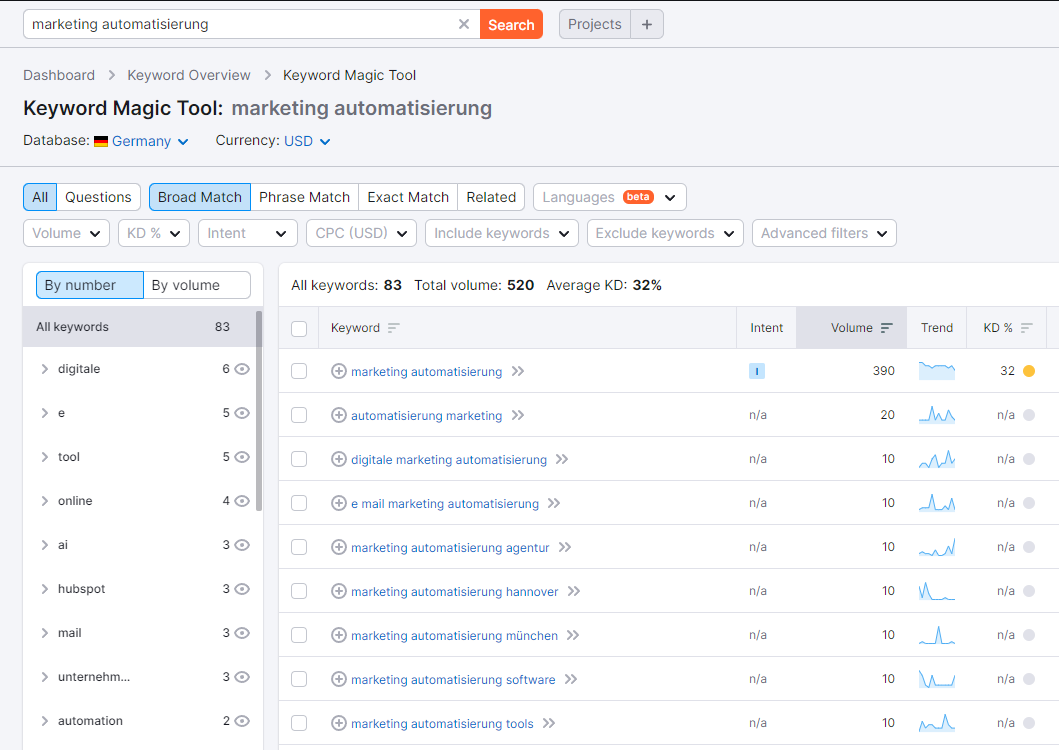This screenshot has height=750, width=1059.
Task: Expand the "tool" keyword group
Action: coord(45,457)
